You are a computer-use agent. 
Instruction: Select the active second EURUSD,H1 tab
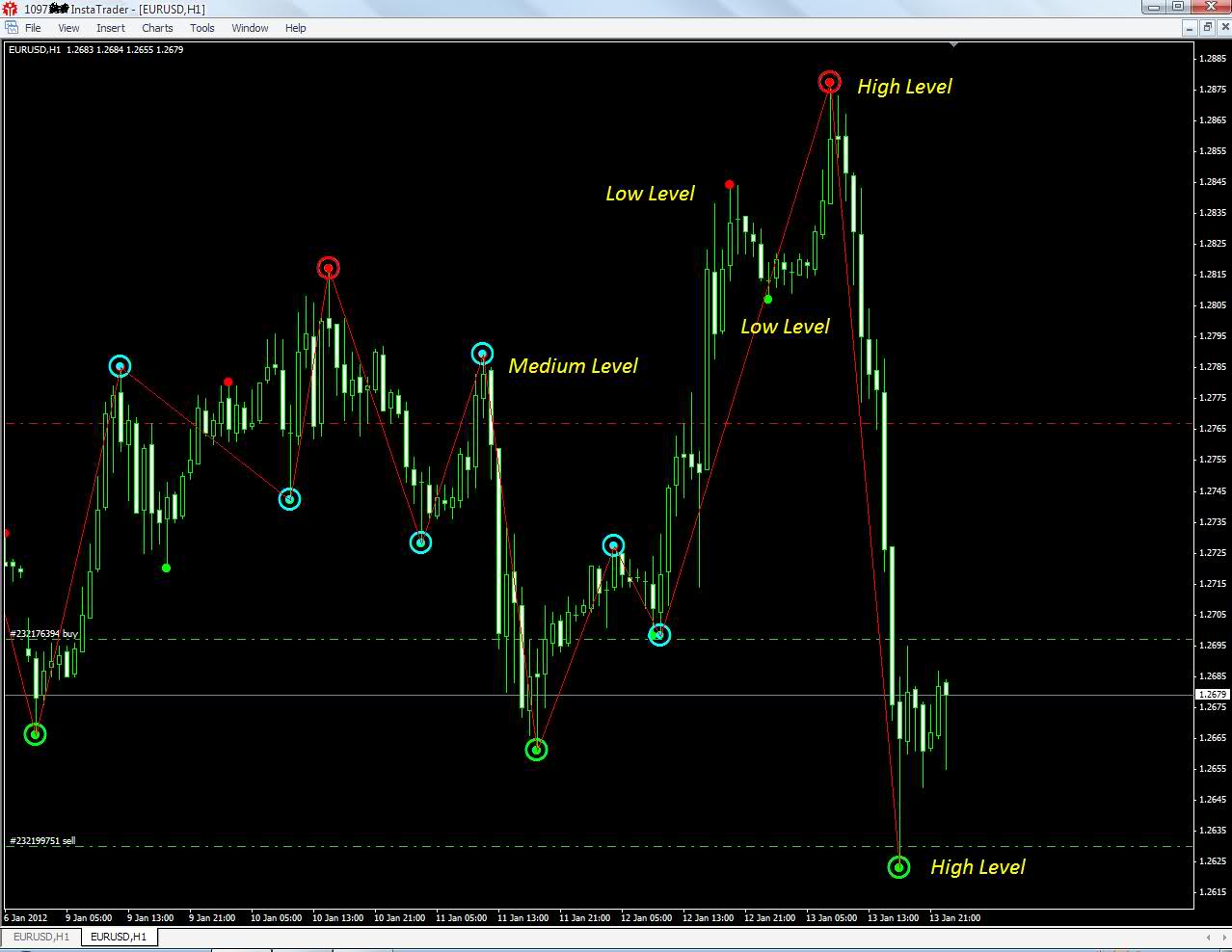[x=119, y=937]
